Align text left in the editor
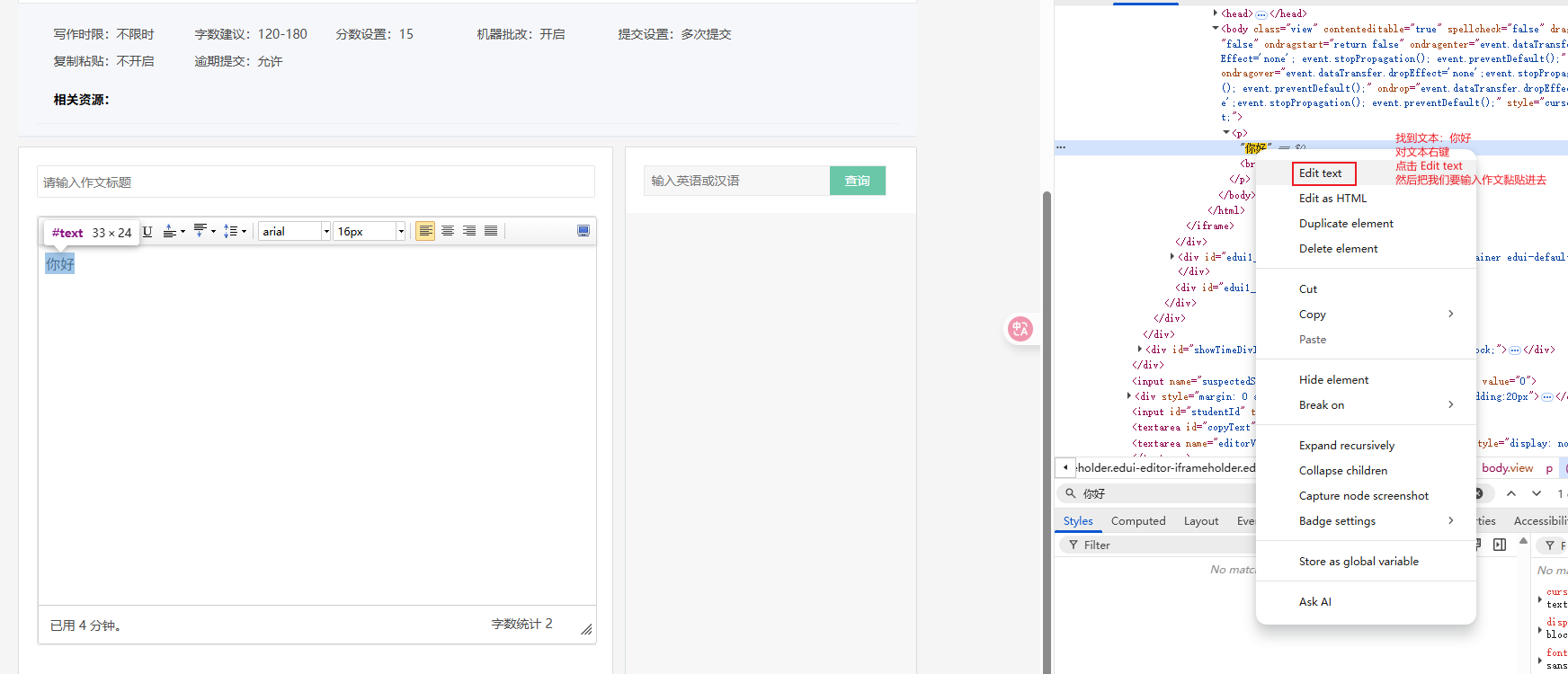This screenshot has width=1568, height=674. 425,231
